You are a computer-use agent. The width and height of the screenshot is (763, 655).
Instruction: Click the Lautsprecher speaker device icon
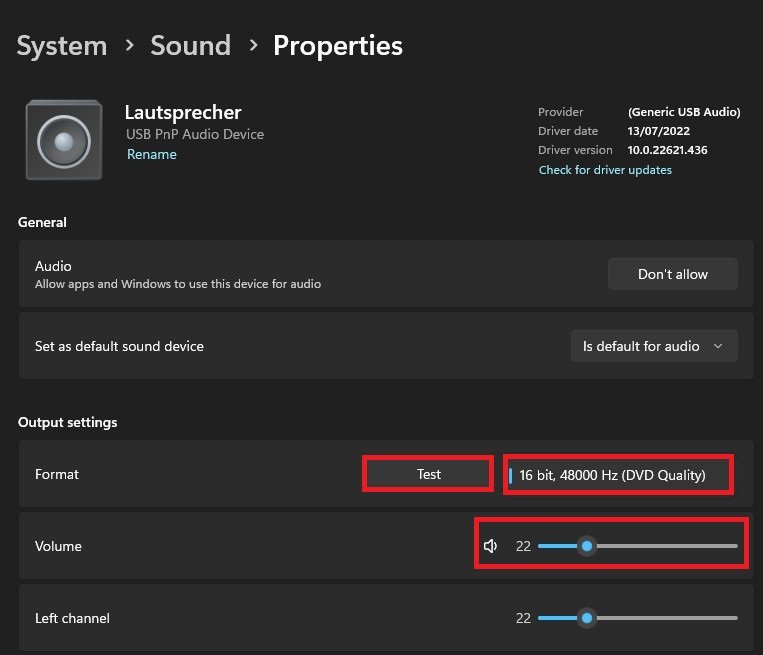(x=63, y=140)
